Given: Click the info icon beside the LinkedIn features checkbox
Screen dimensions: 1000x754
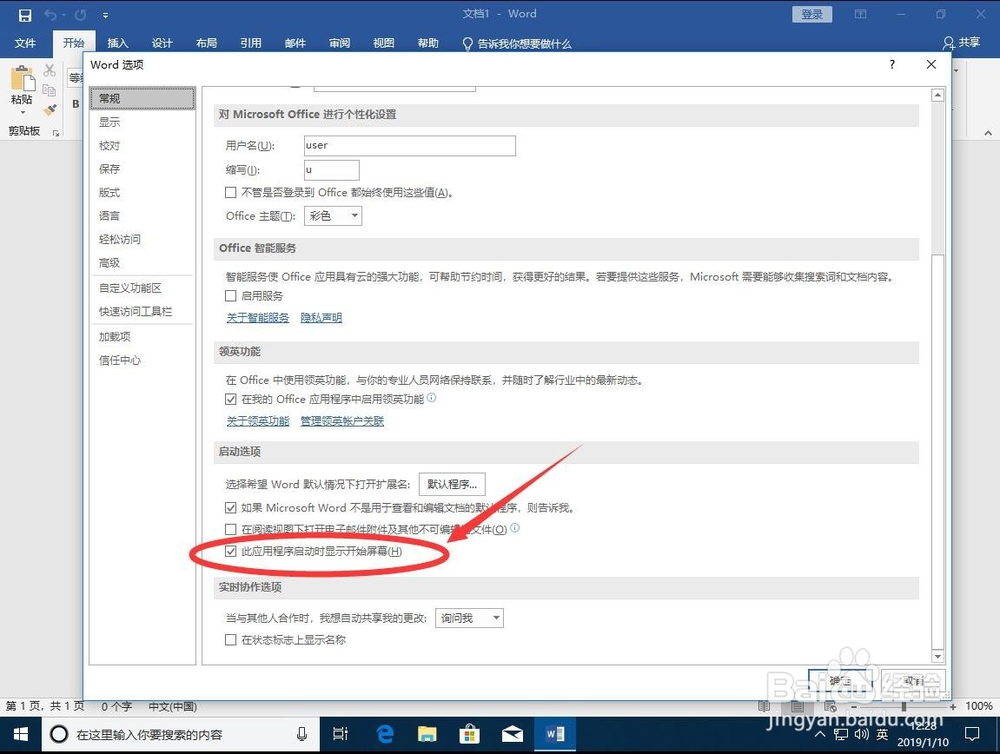Looking at the screenshot, I should point(432,397).
